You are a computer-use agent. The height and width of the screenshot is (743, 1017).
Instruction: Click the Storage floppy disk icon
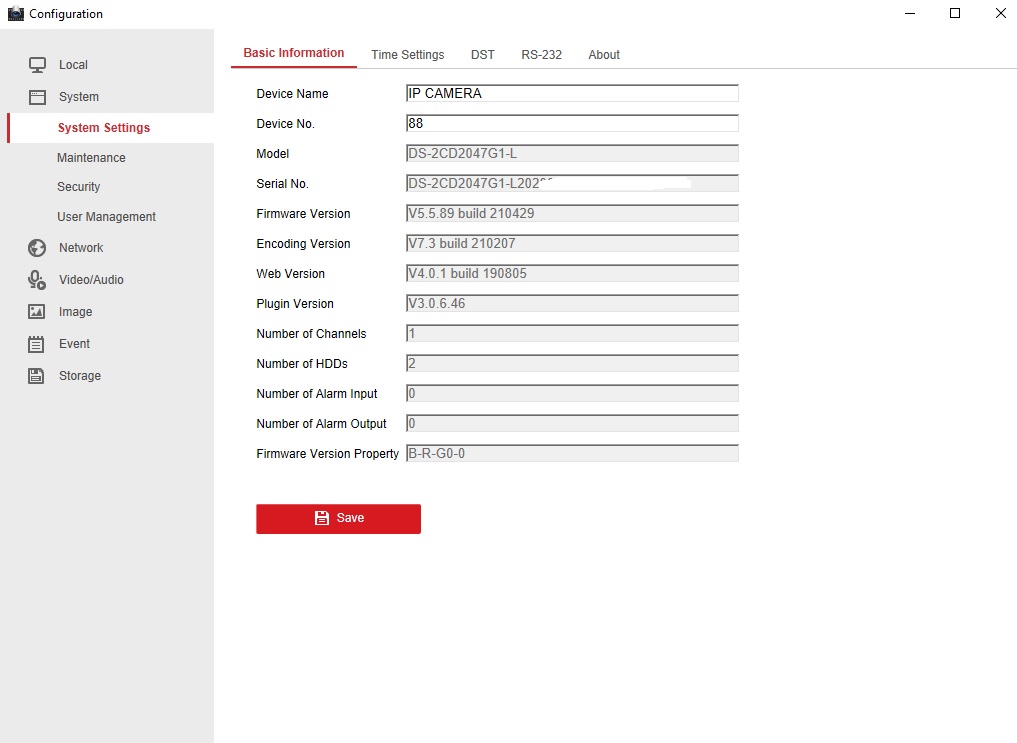[37, 376]
